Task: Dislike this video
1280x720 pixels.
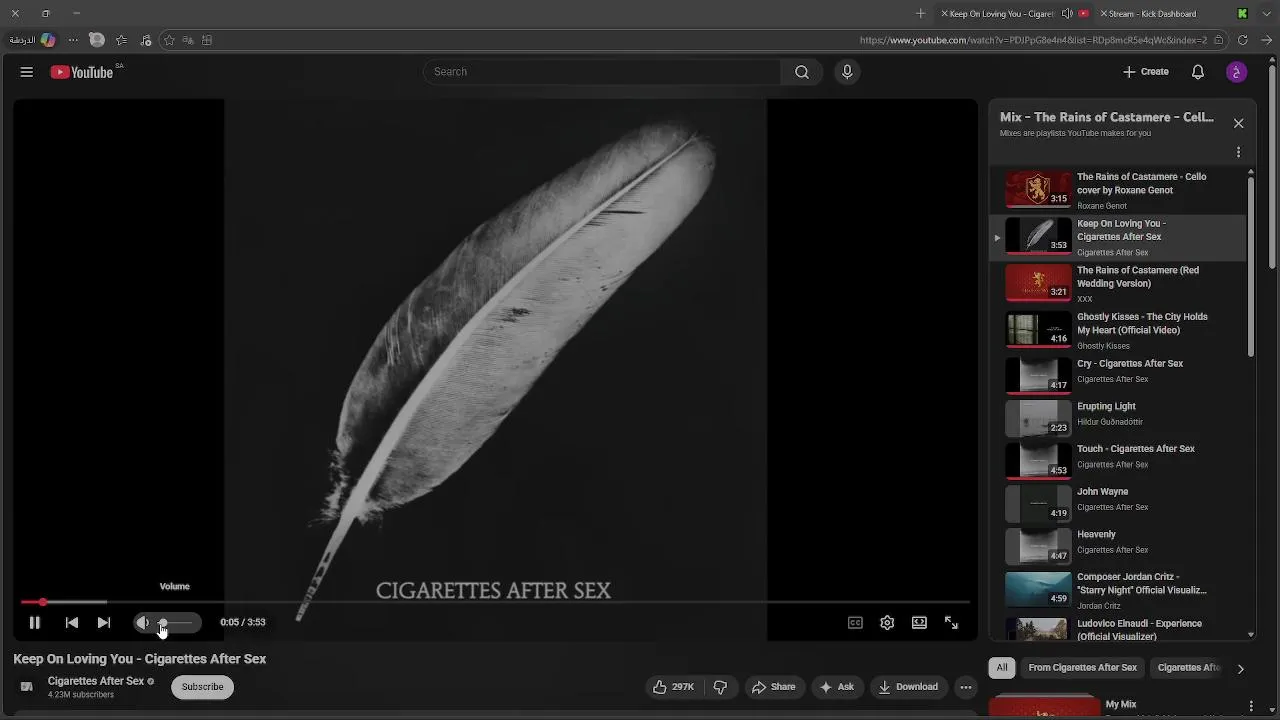Action: pos(720,687)
